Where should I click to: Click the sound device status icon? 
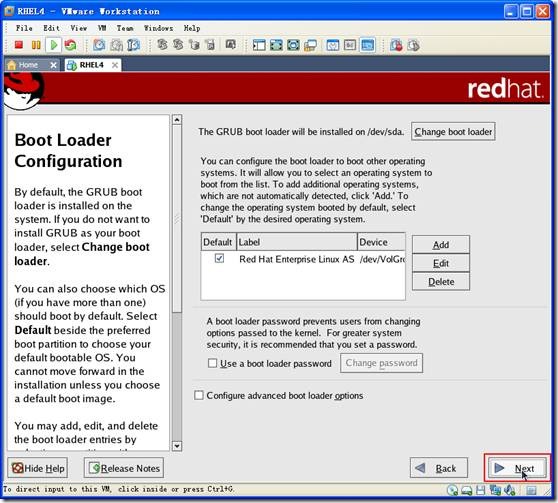click(x=510, y=490)
